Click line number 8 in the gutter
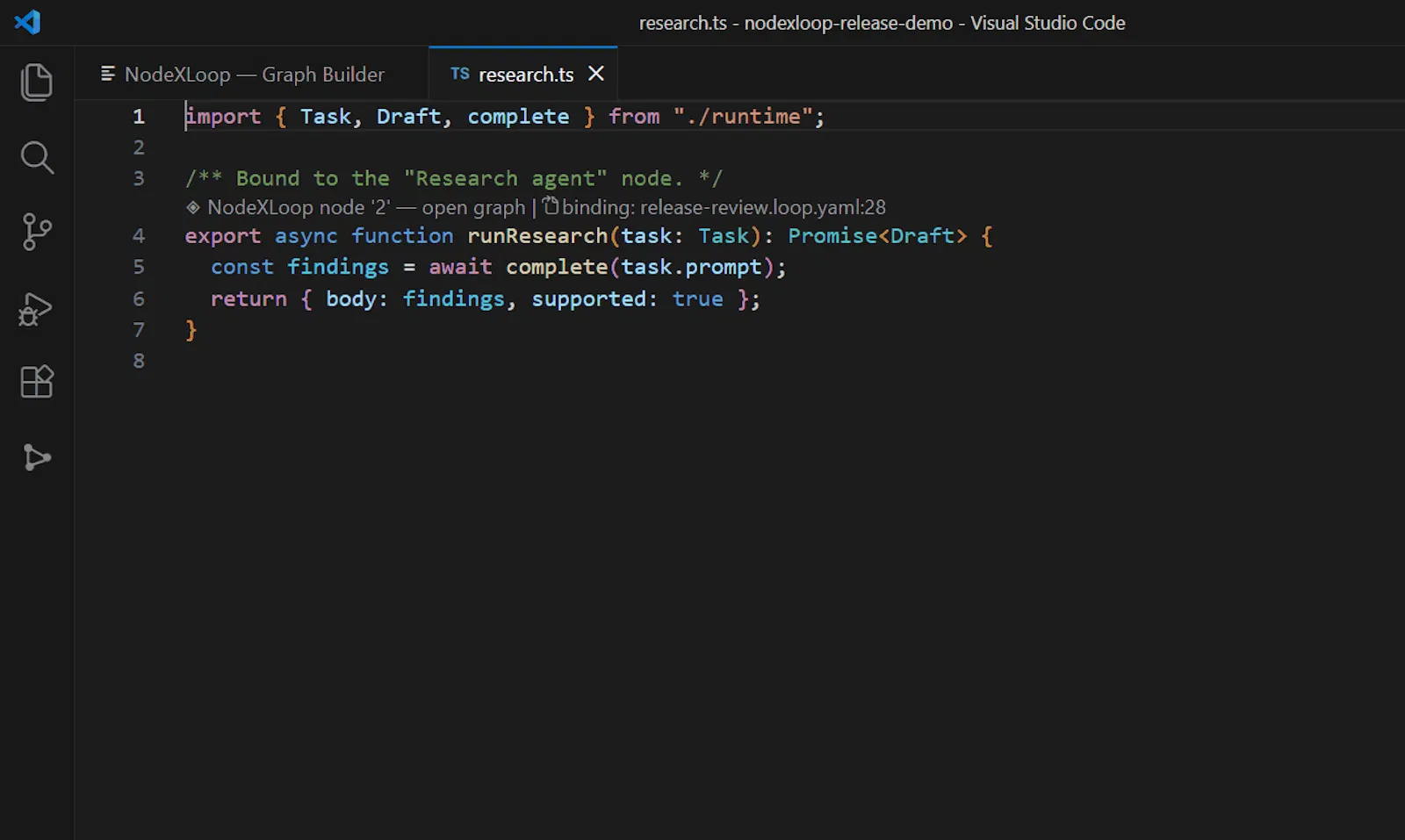This screenshot has width=1405, height=840. (x=139, y=361)
